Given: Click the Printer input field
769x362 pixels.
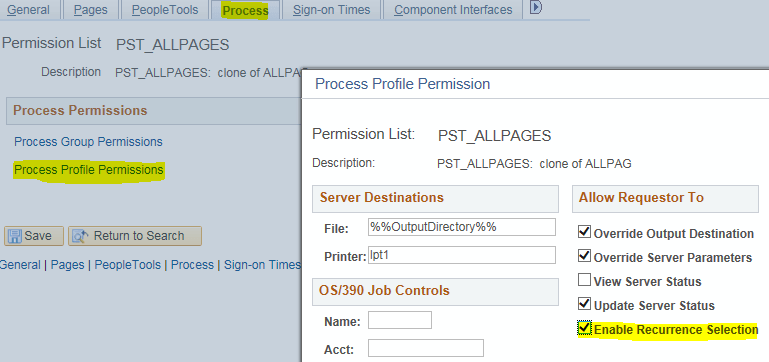Looking at the screenshot, I should [x=462, y=256].
